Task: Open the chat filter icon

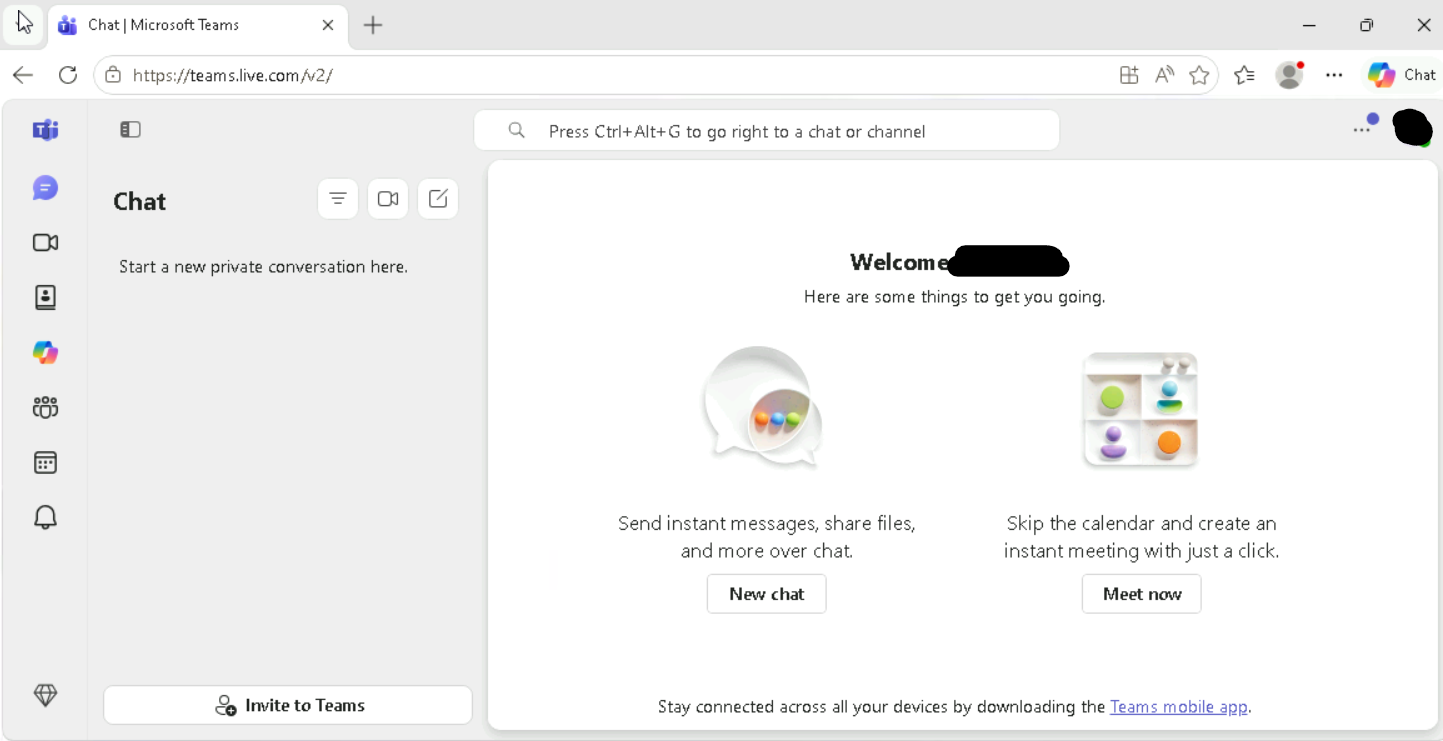Action: coord(338,199)
